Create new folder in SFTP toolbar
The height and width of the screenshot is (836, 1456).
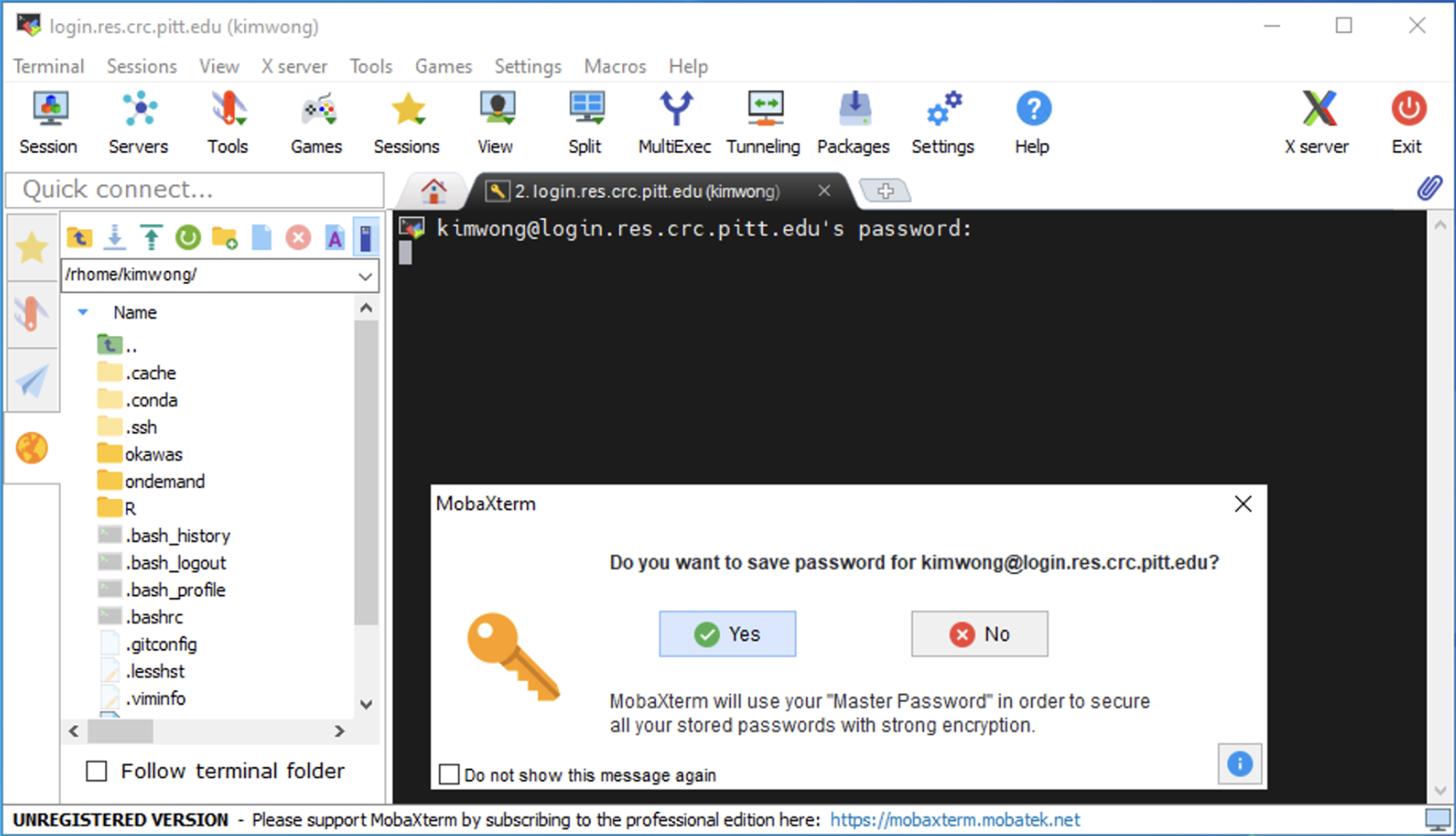coord(225,237)
